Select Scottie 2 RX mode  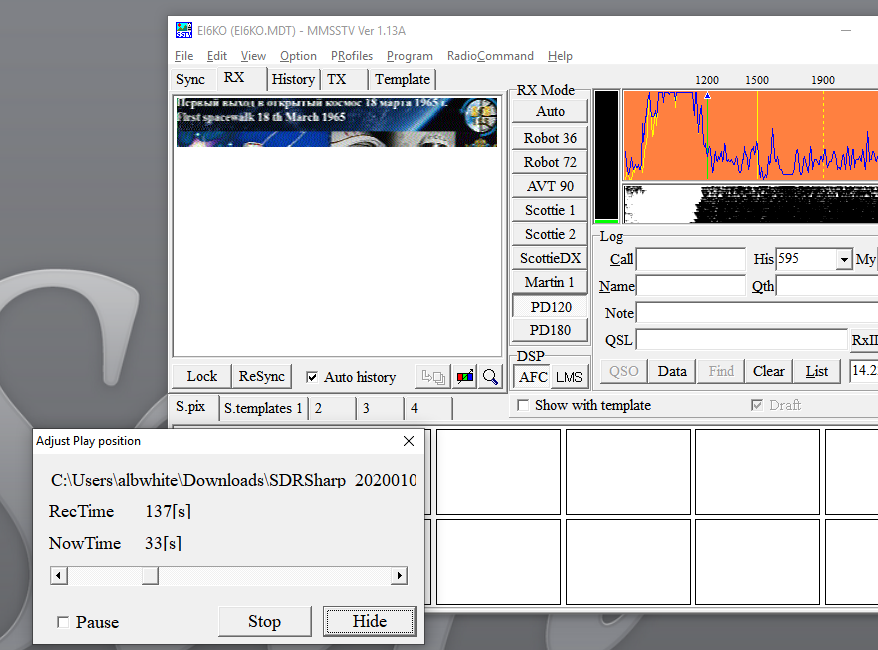point(550,235)
